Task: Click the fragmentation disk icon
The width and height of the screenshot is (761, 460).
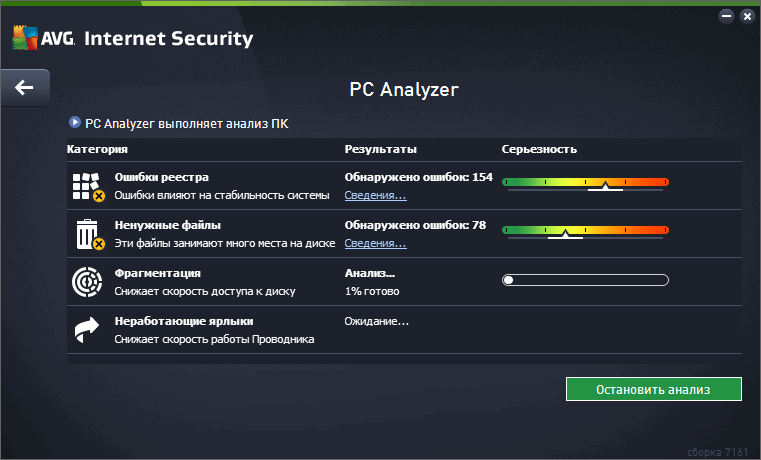Action: pyautogui.click(x=87, y=281)
